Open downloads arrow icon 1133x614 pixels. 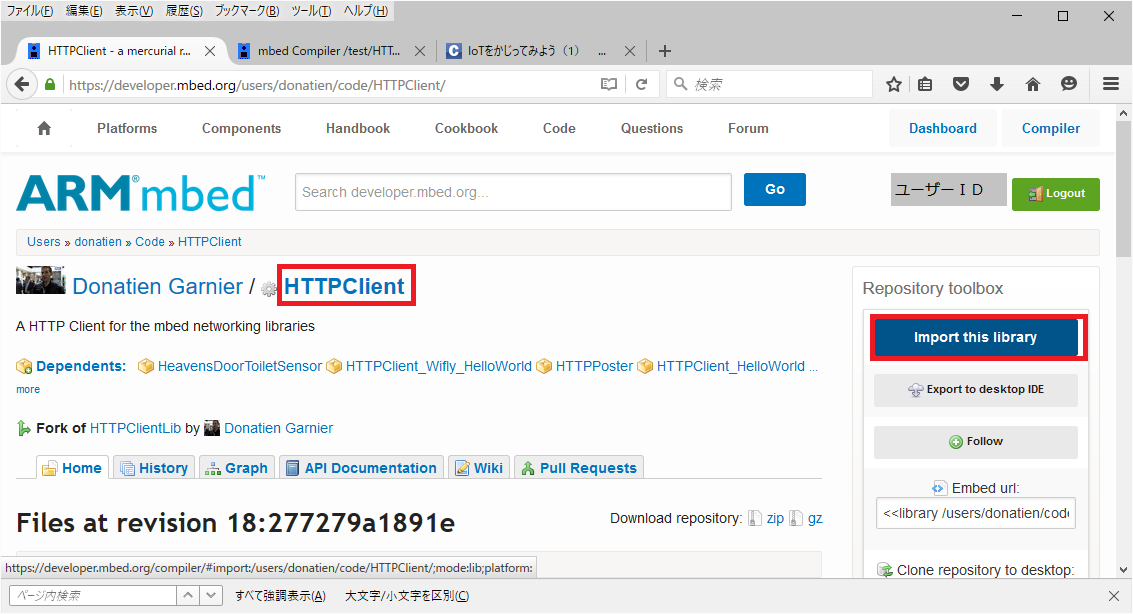997,85
